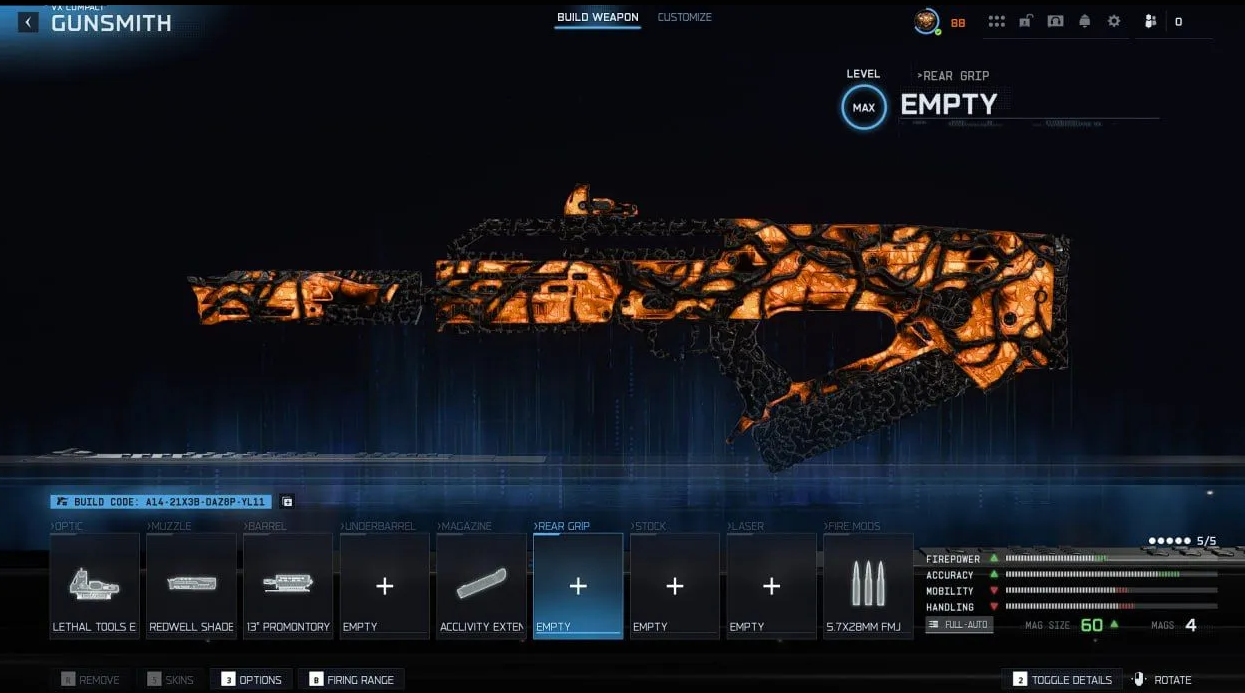The height and width of the screenshot is (693, 1245).
Task: Click the EMPTY rear grip title text
Action: [948, 105]
